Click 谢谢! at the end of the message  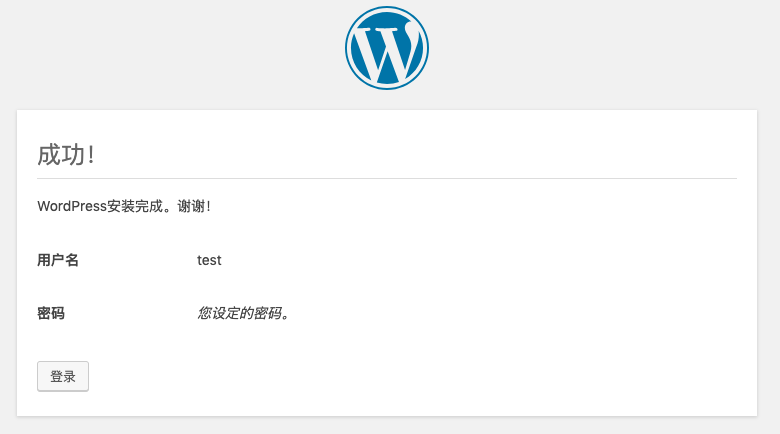(x=195, y=206)
